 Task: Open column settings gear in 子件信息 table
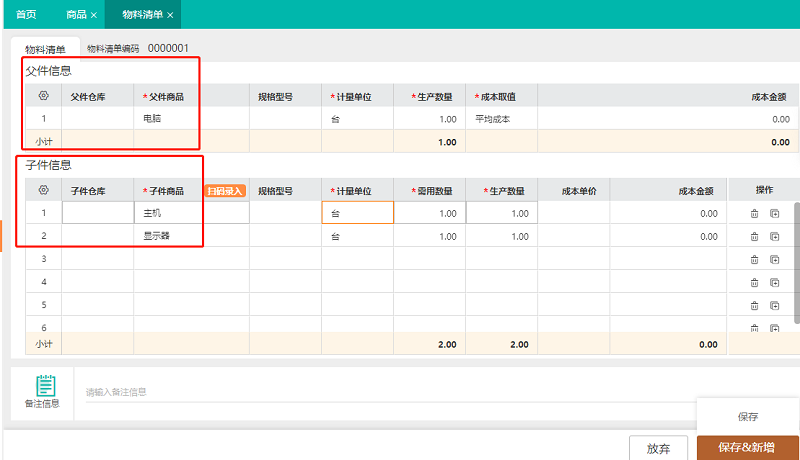click(x=43, y=190)
